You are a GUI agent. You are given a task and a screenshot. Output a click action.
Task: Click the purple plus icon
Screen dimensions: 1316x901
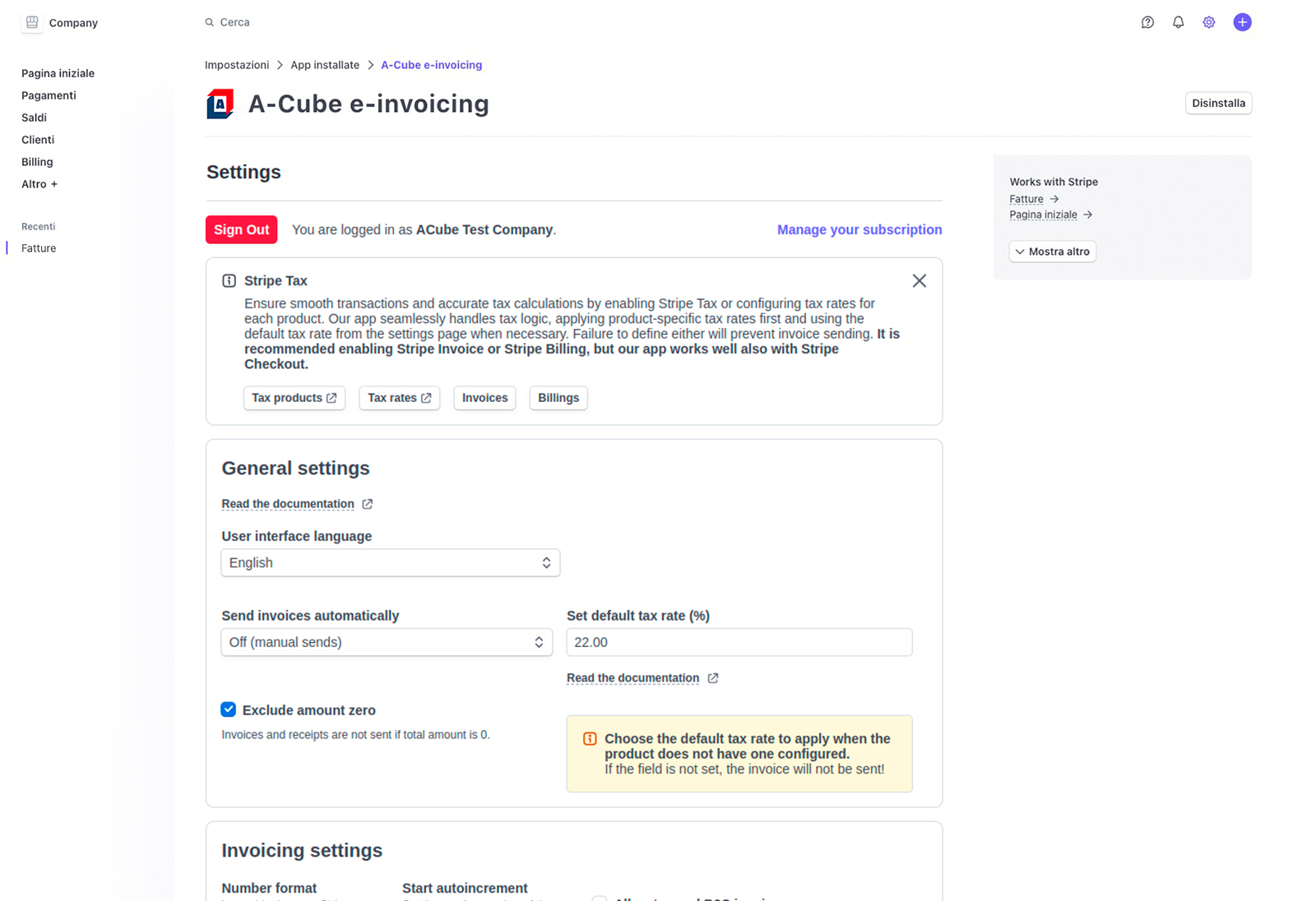point(1242,22)
